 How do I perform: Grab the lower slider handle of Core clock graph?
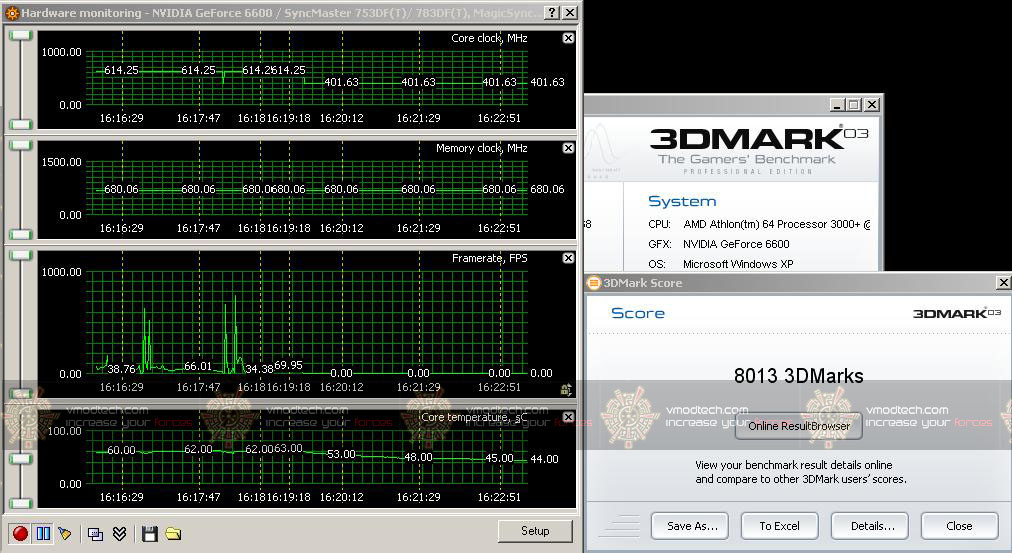(x=21, y=124)
